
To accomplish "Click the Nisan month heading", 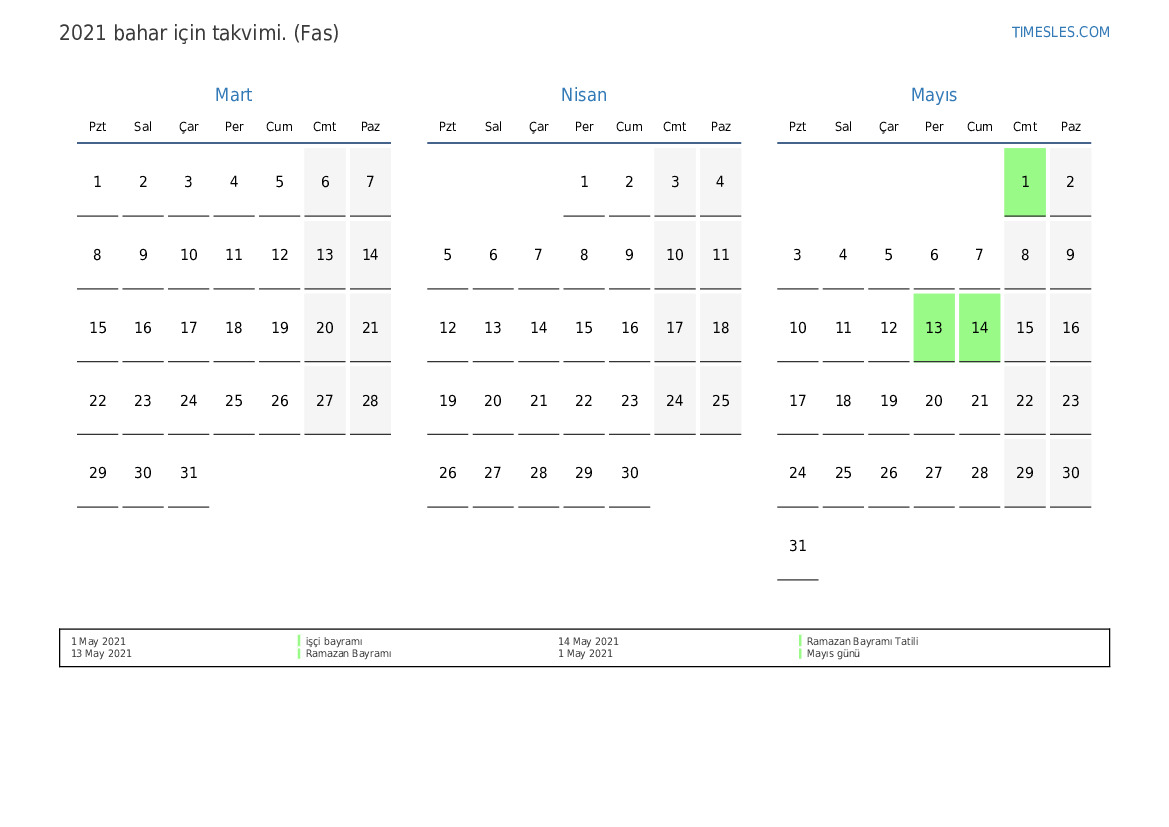I will click(583, 95).
